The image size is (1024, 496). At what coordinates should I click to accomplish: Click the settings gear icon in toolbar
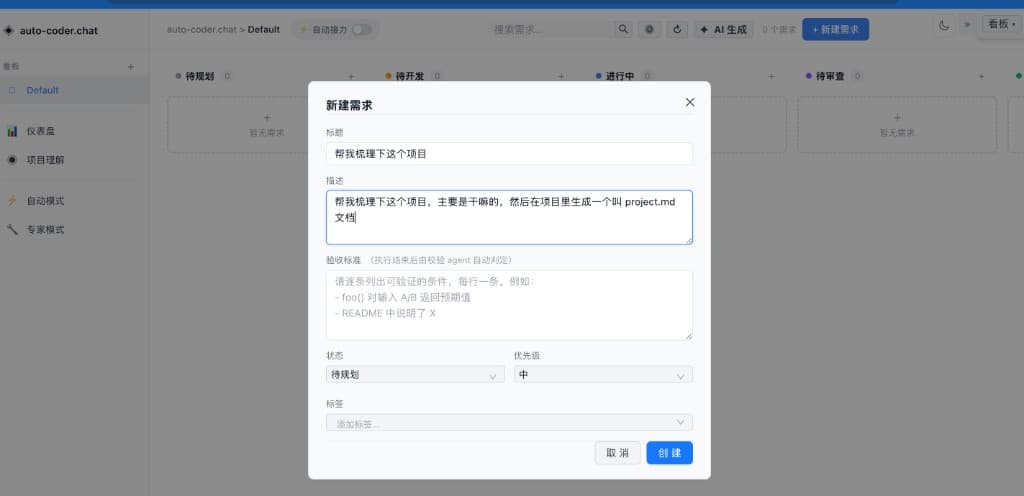click(649, 29)
